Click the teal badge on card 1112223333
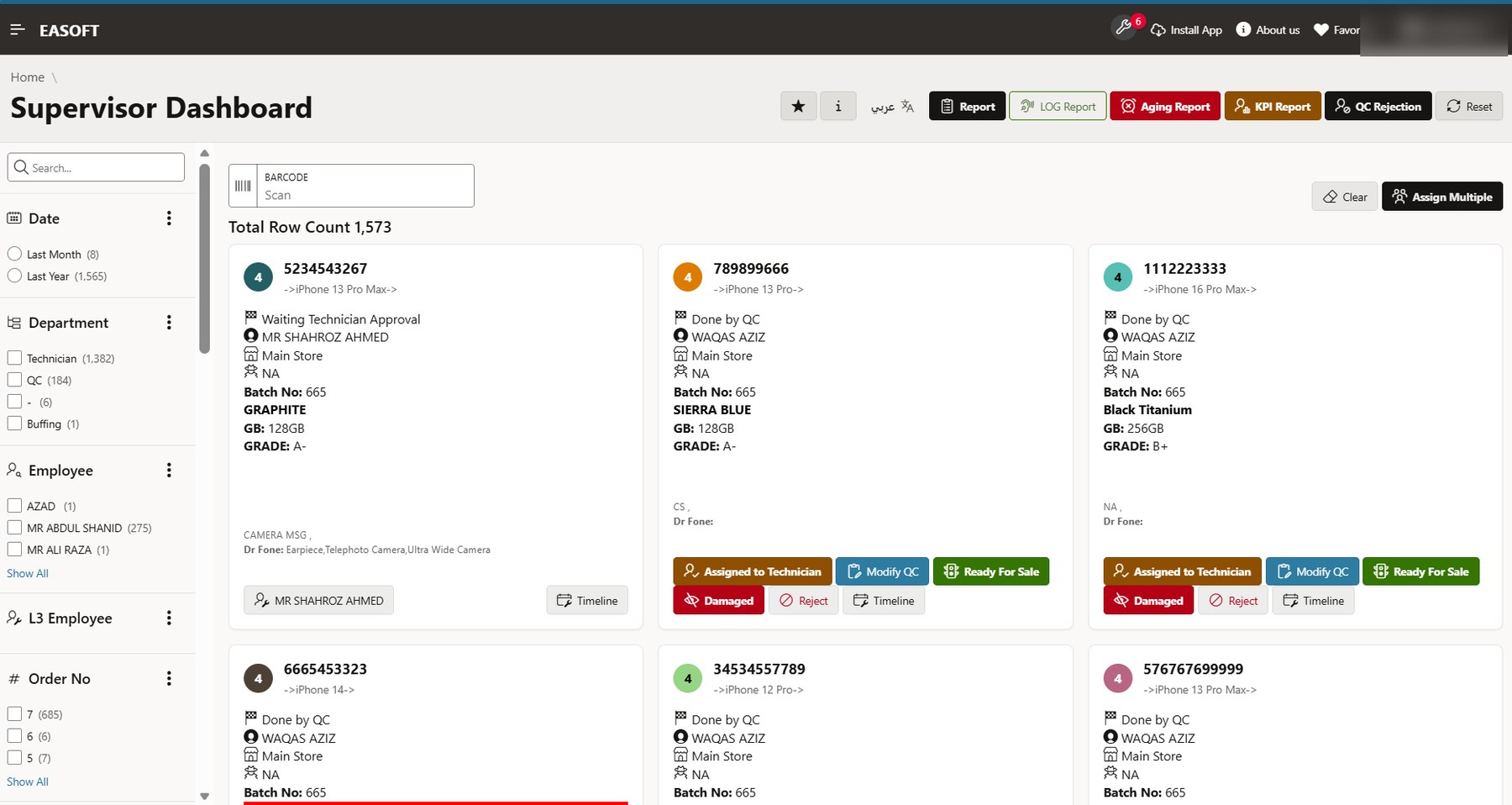 coord(1118,277)
